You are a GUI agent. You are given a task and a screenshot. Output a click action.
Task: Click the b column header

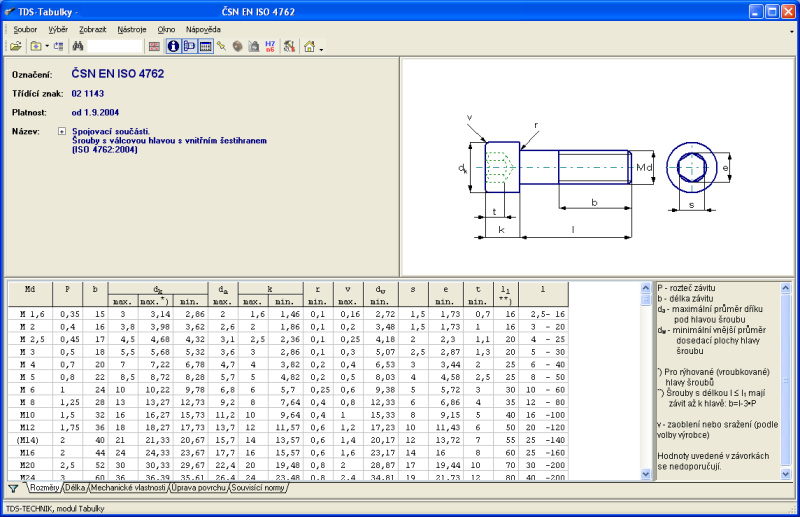[x=95, y=294]
